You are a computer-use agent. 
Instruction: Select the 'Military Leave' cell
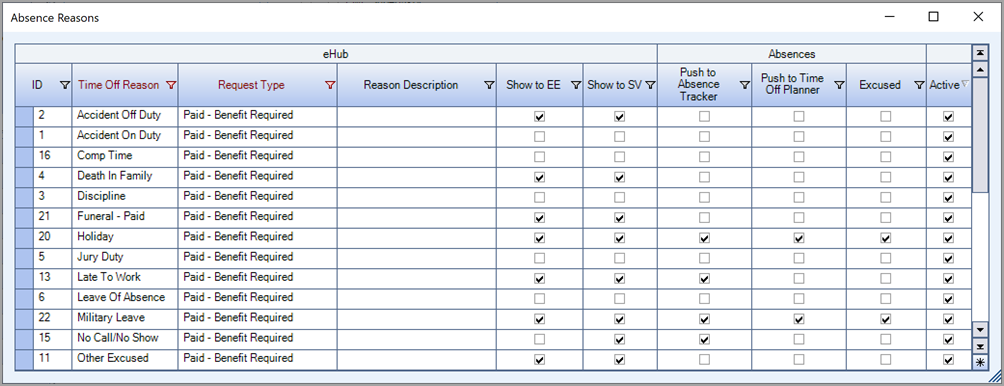pos(125,318)
